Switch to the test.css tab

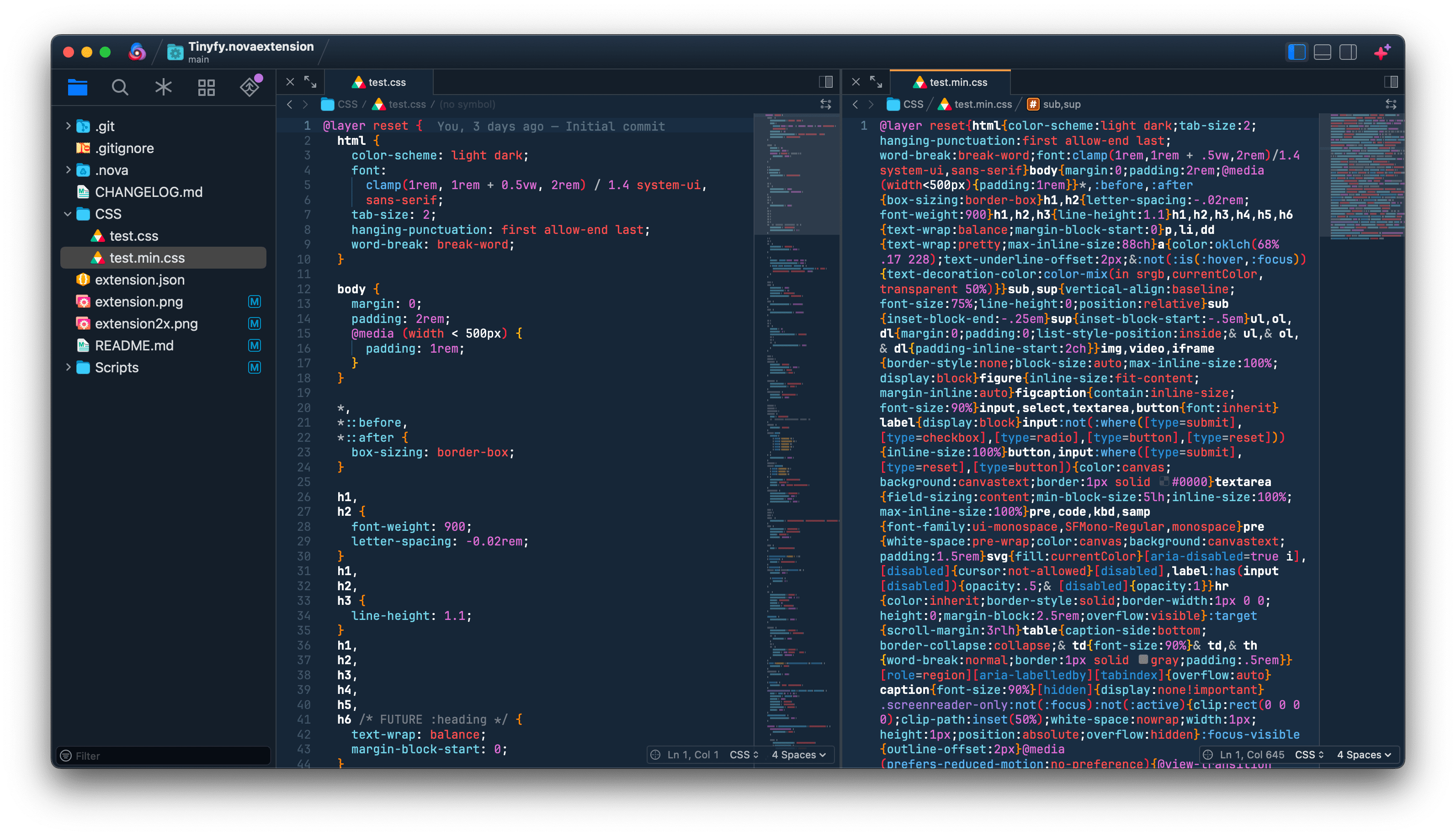(x=380, y=82)
